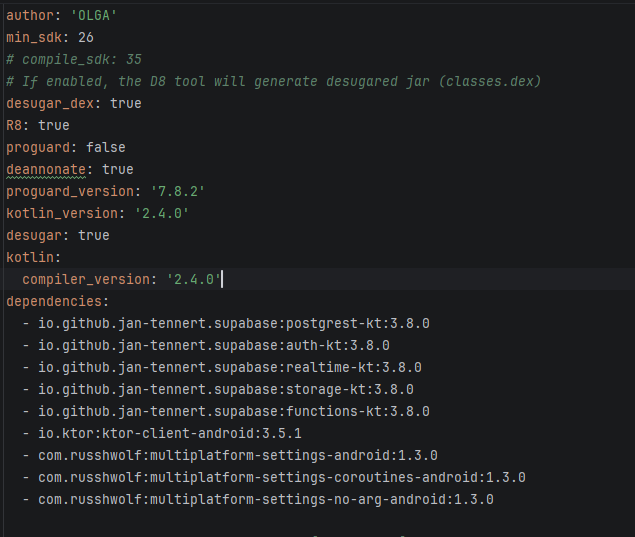Click the kotlin_version value '2.4.0'
Viewport: 635px width, 537px height.
(x=162, y=213)
